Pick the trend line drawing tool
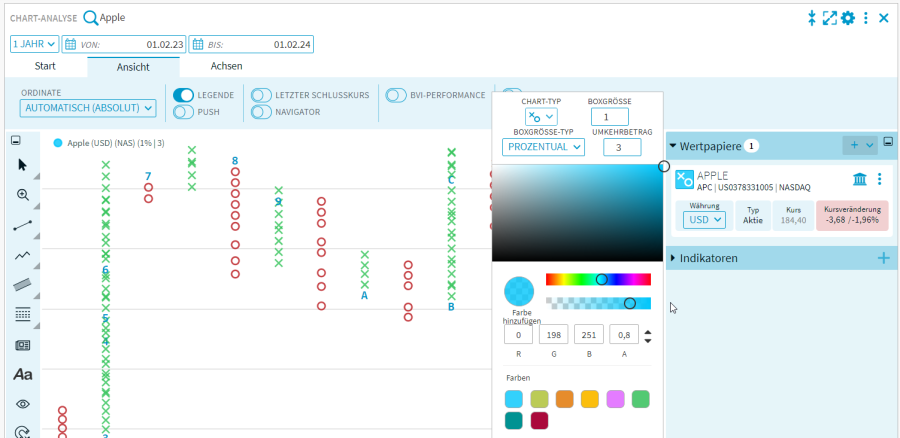 point(23,226)
